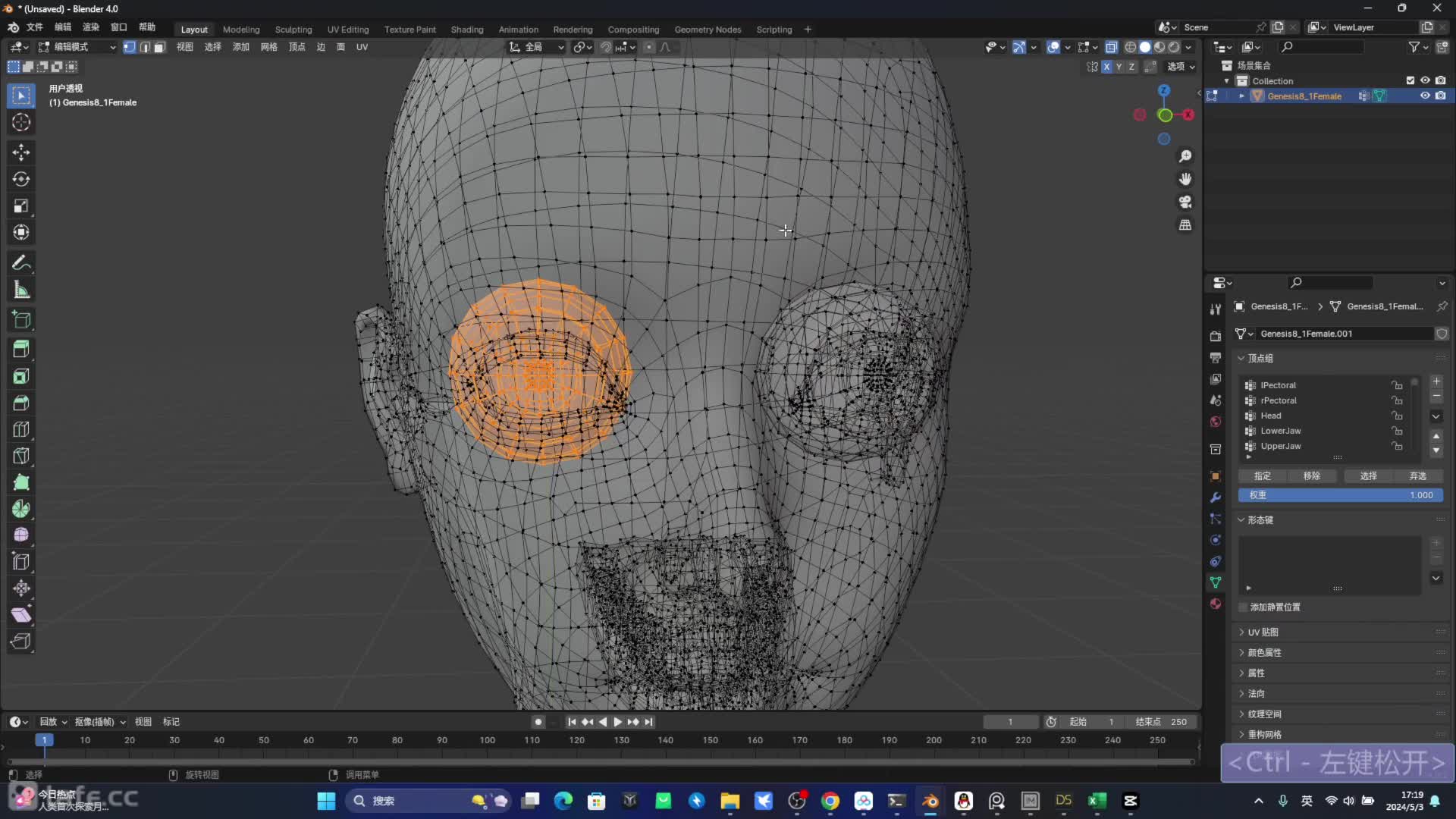Click the vertex group Remove button
This screenshot has height=819, width=1456.
click(1312, 476)
